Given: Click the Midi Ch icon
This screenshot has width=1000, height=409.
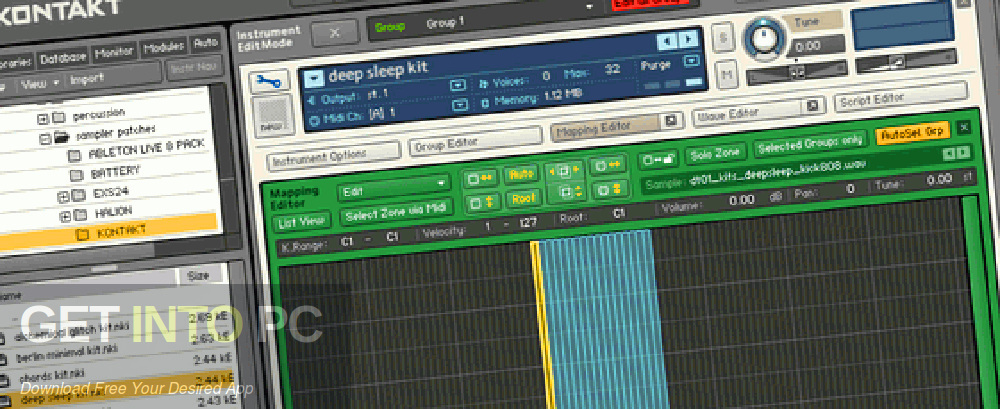Looking at the screenshot, I should 314,120.
